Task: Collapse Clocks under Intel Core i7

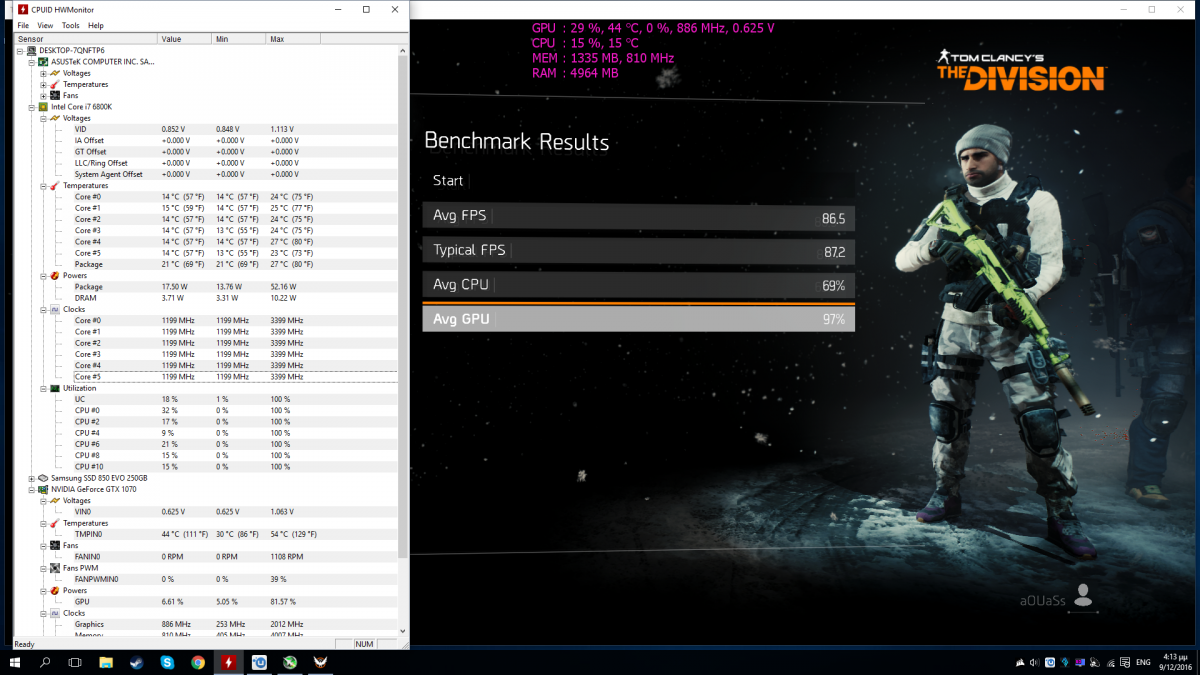Action: coord(43,309)
